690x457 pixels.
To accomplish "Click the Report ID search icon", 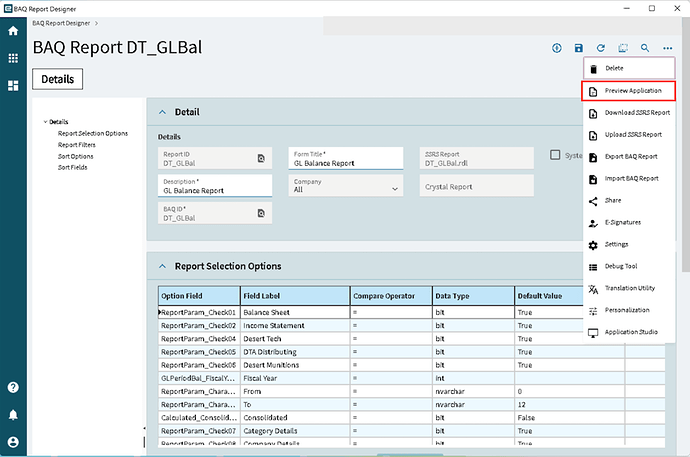I will pyautogui.click(x=261, y=158).
